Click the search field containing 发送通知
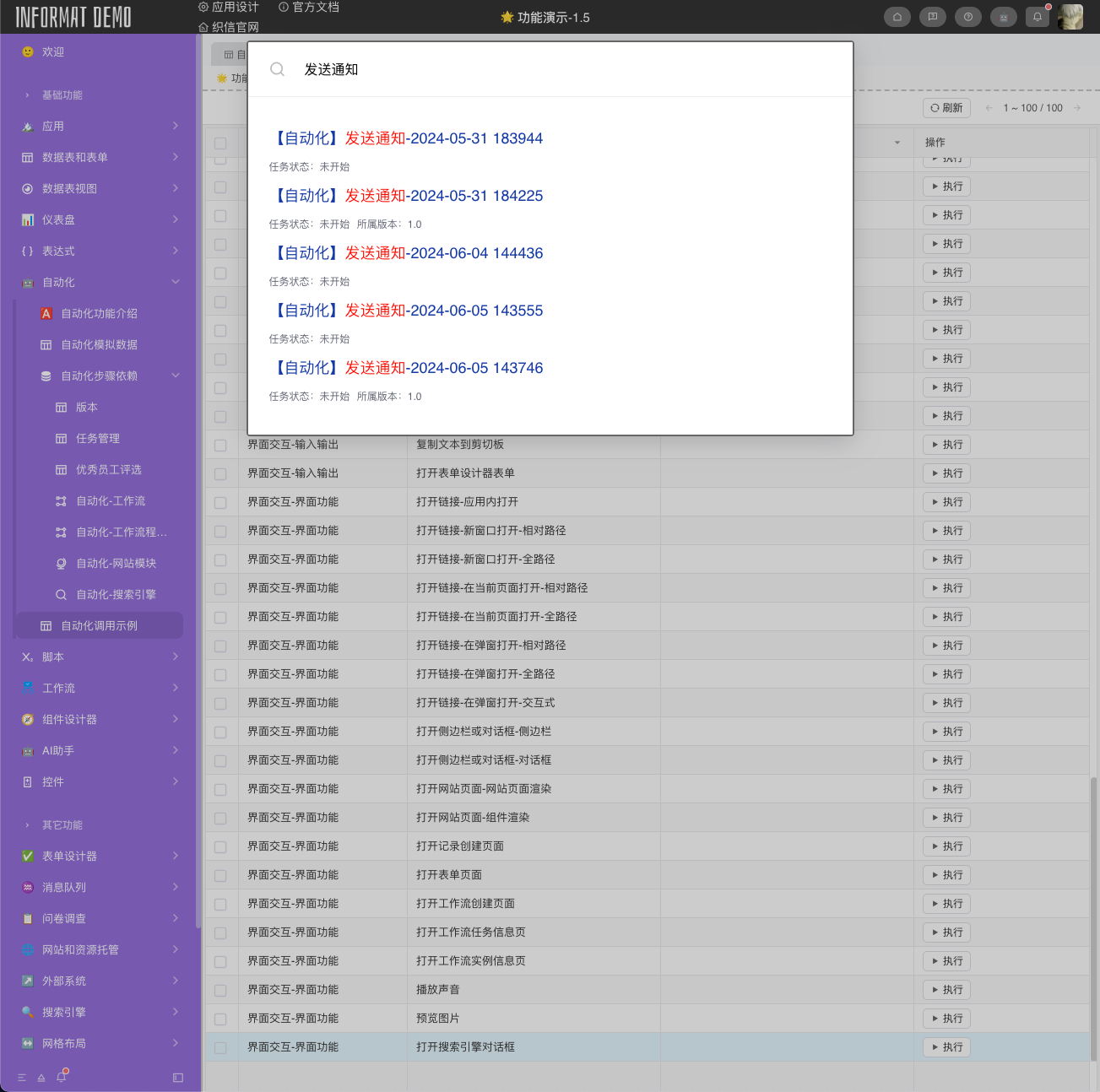Viewport: 1100px width, 1092px height. point(557,69)
